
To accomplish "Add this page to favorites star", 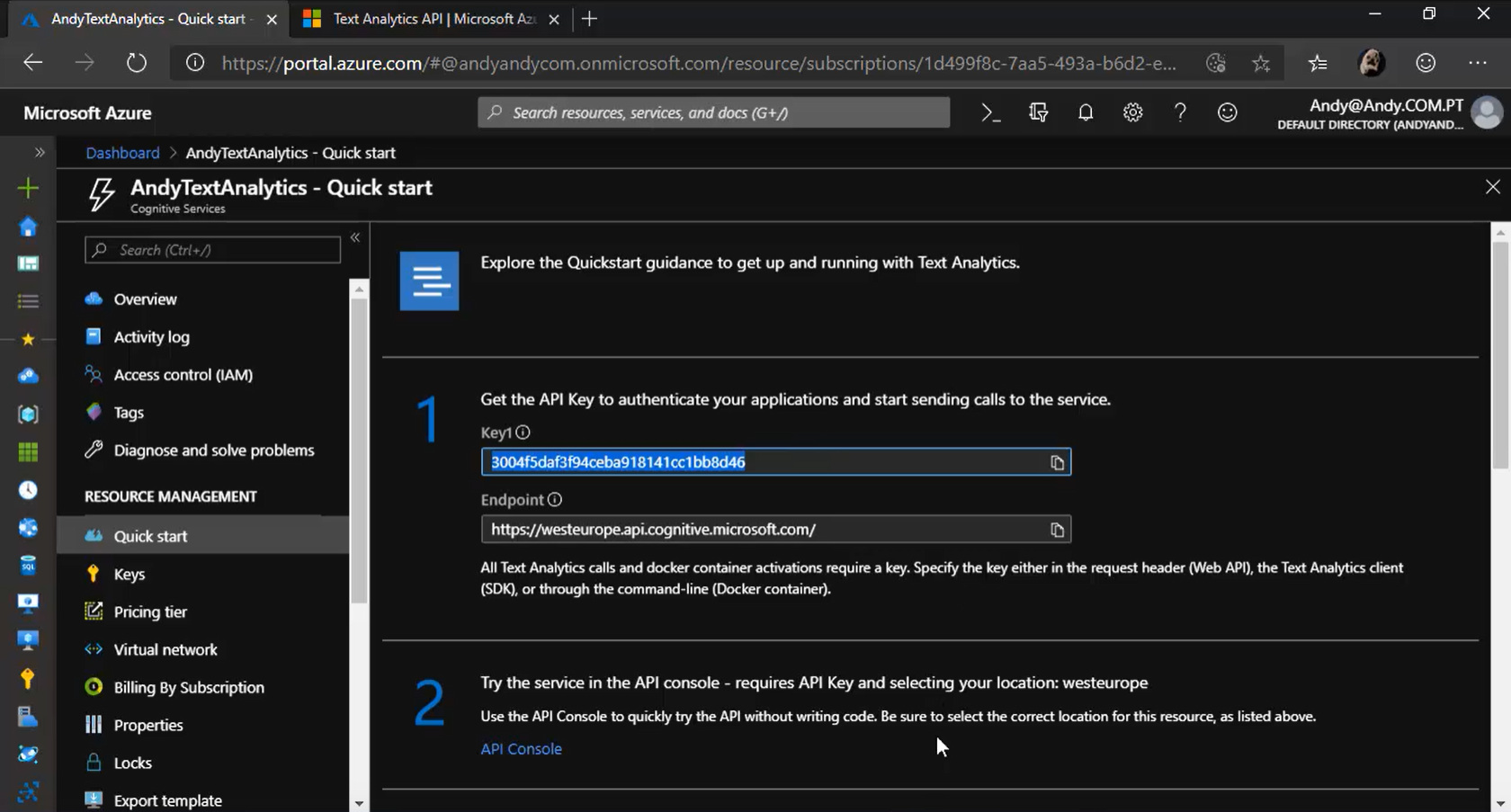I will 1261,63.
